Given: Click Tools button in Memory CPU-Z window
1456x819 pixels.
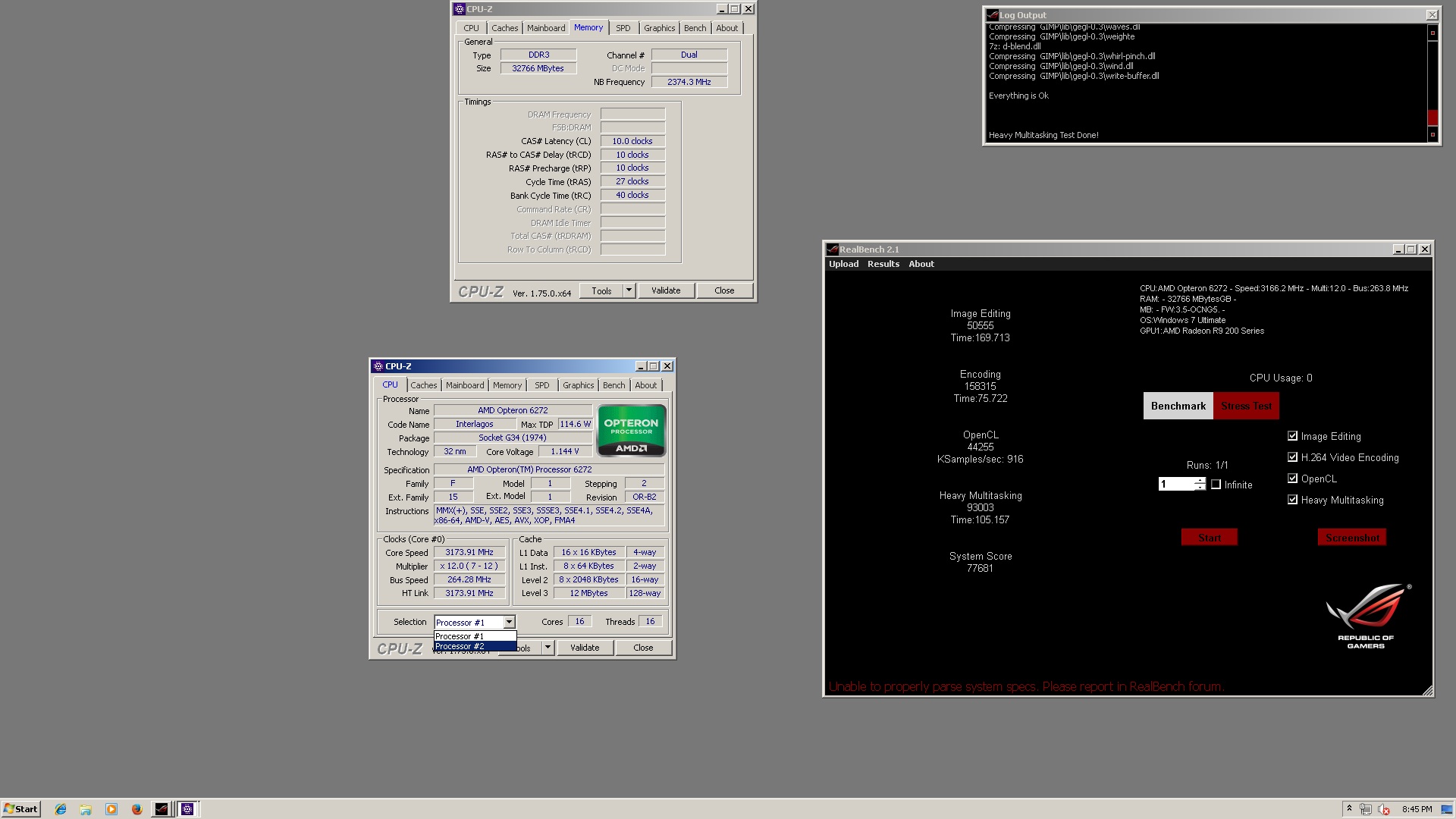Looking at the screenshot, I should click(601, 290).
